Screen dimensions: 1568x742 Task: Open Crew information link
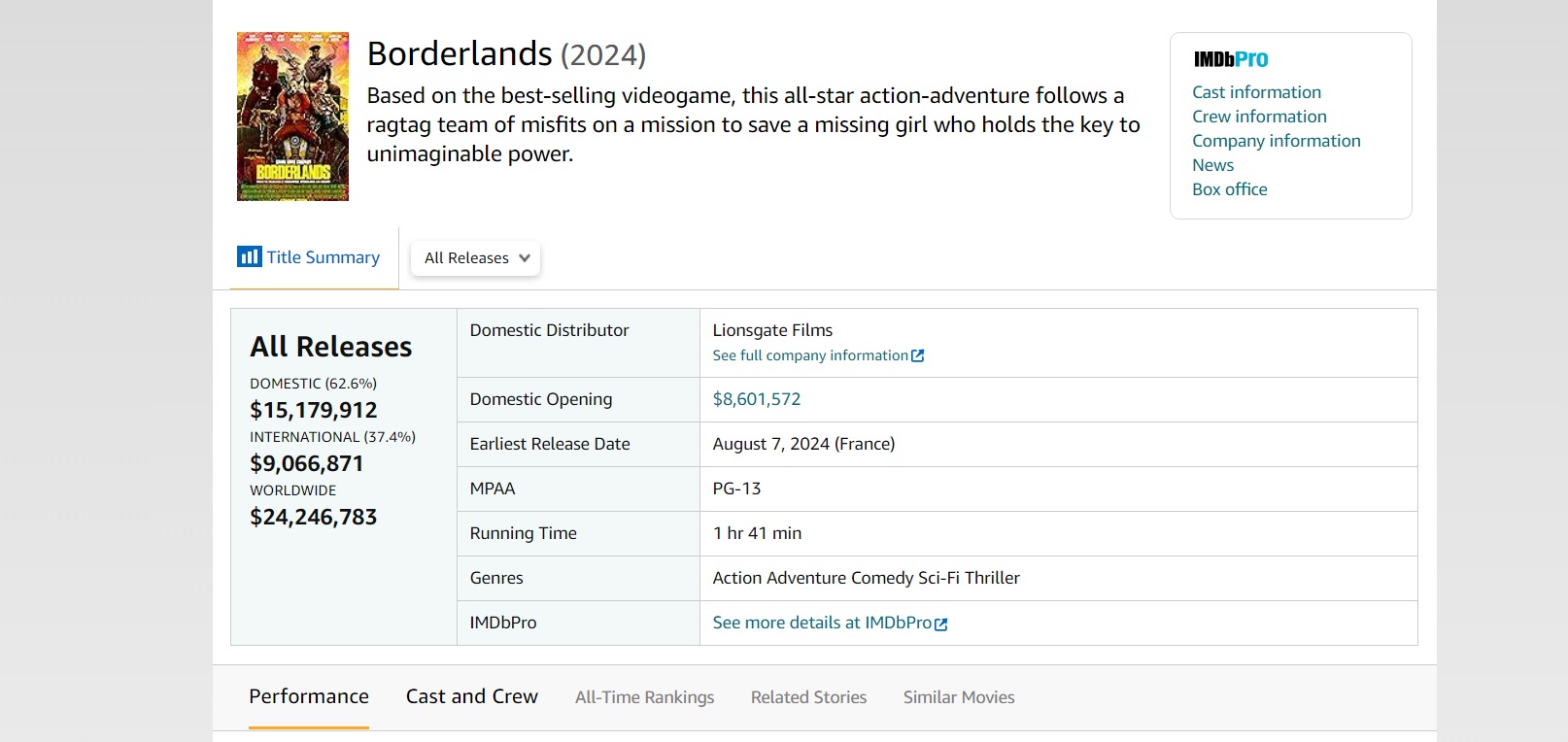coord(1260,117)
